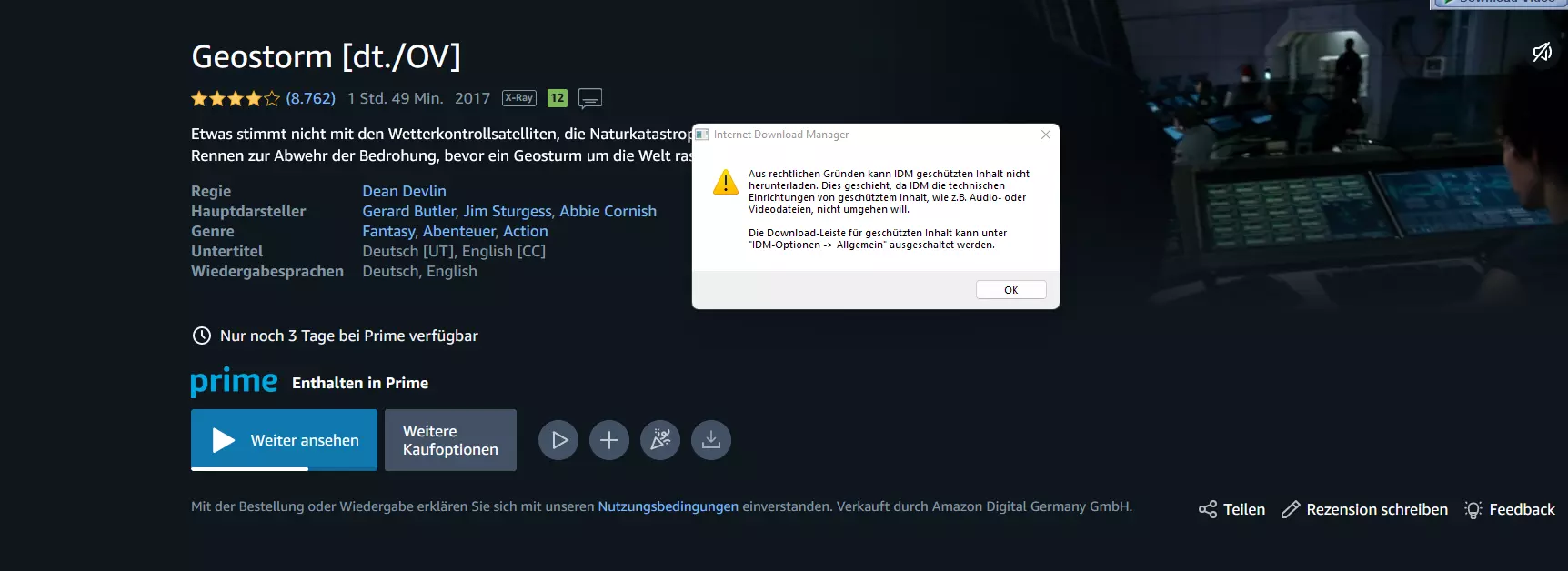Open Weitere Kaufoptionen

pyautogui.click(x=450, y=440)
